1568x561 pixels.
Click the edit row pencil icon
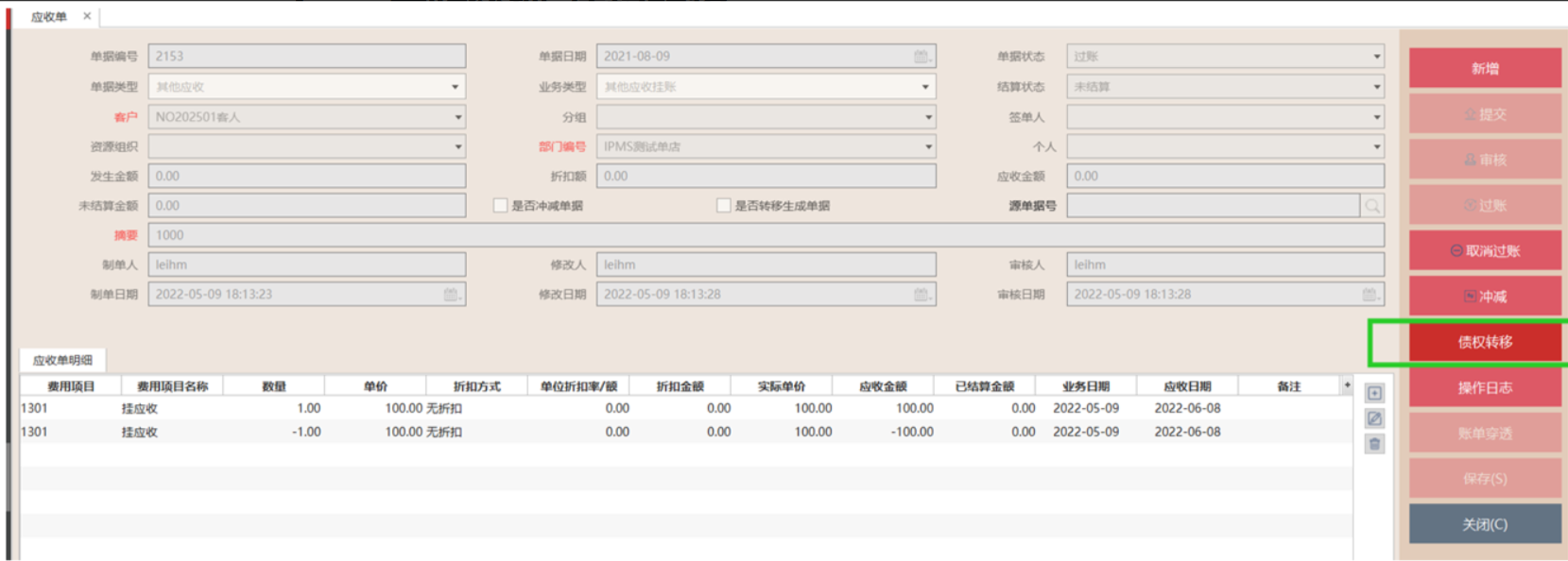click(1374, 418)
